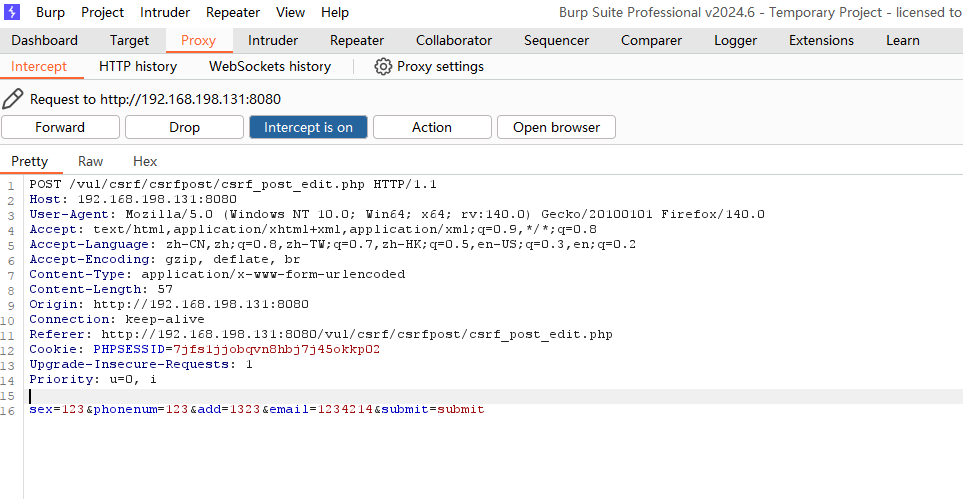Click the Content-Length: 57 line
Viewport: 963px width, 499px height.
(101, 289)
